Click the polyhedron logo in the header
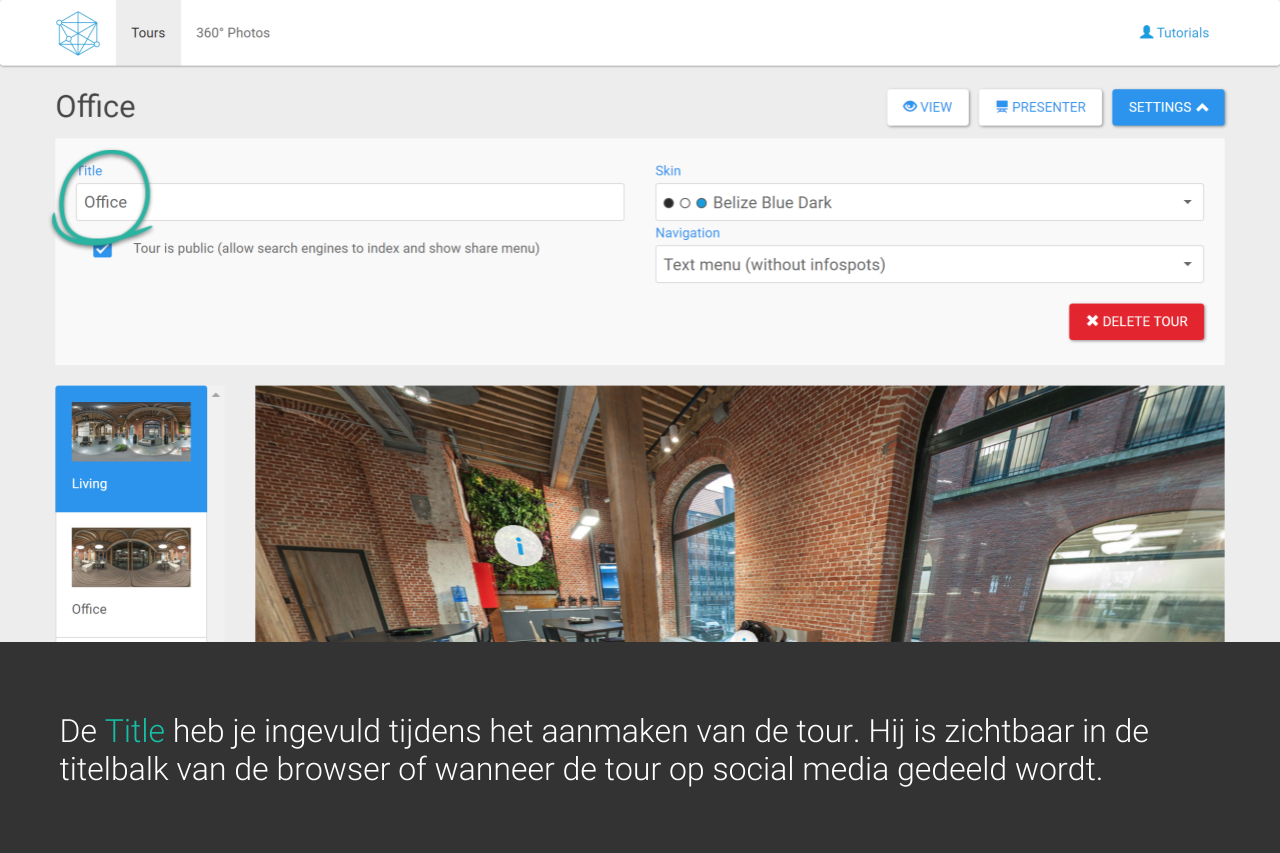Viewport: 1280px width, 853px height. 78,33
